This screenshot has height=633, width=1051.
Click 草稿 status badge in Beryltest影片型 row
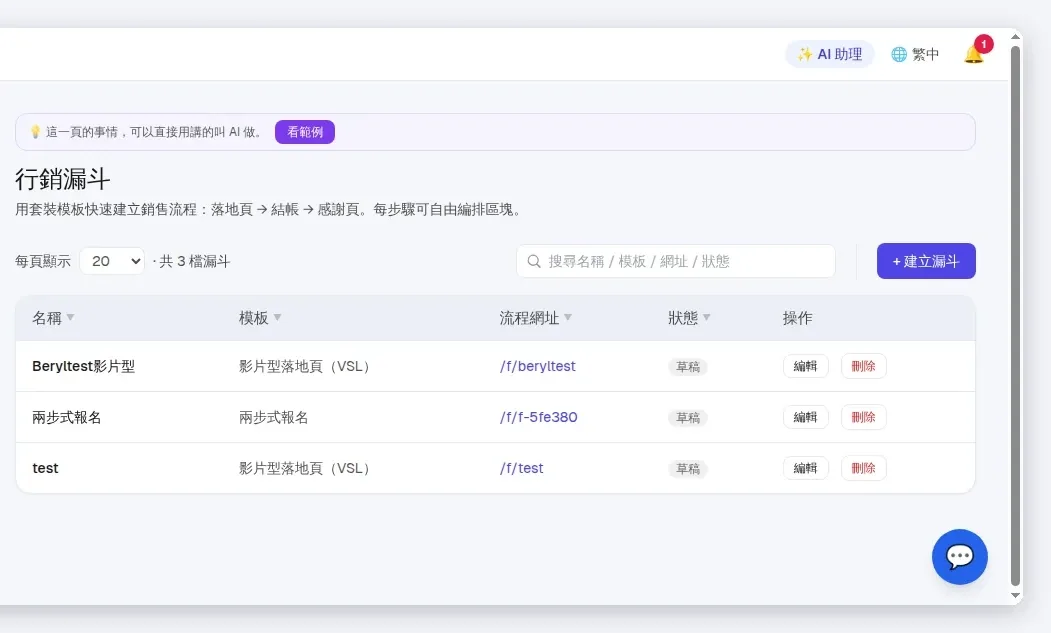(x=688, y=367)
